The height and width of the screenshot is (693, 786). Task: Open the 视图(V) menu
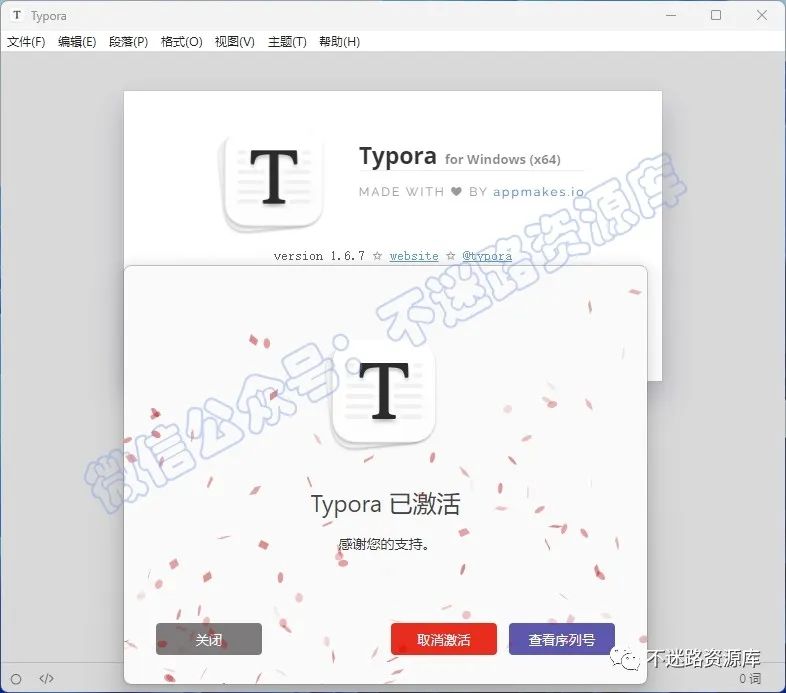[x=235, y=42]
